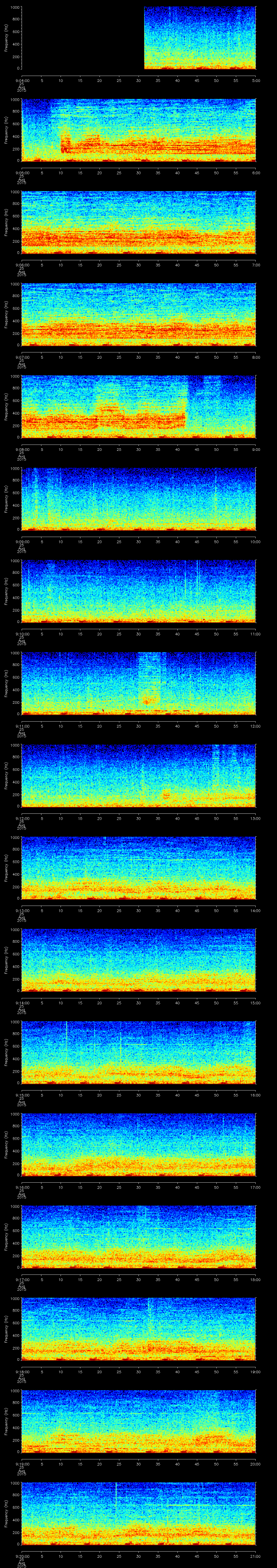Screen dimensions: 277x1568
Task: Click the "9:16:00" start time label
Action: tap(22, 1186)
